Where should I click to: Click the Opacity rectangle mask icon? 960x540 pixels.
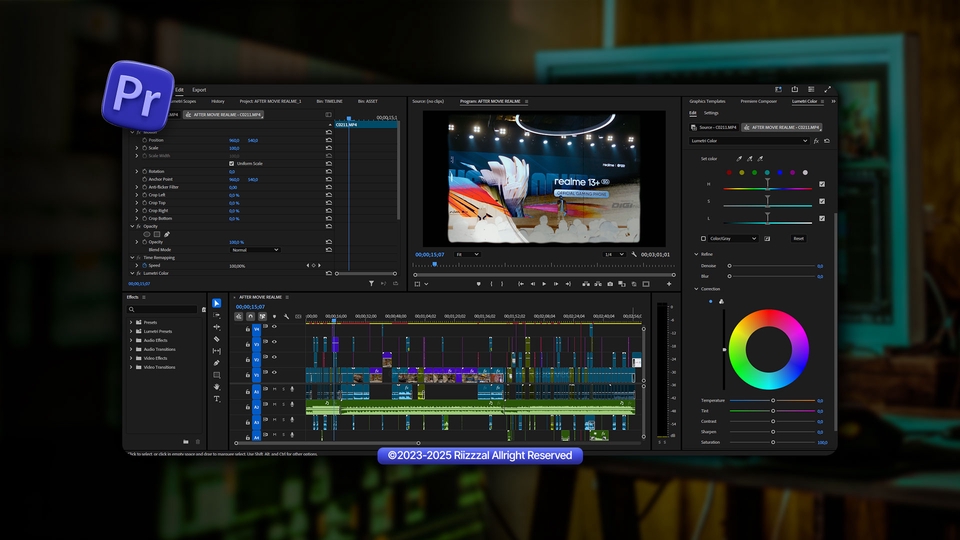click(157, 234)
